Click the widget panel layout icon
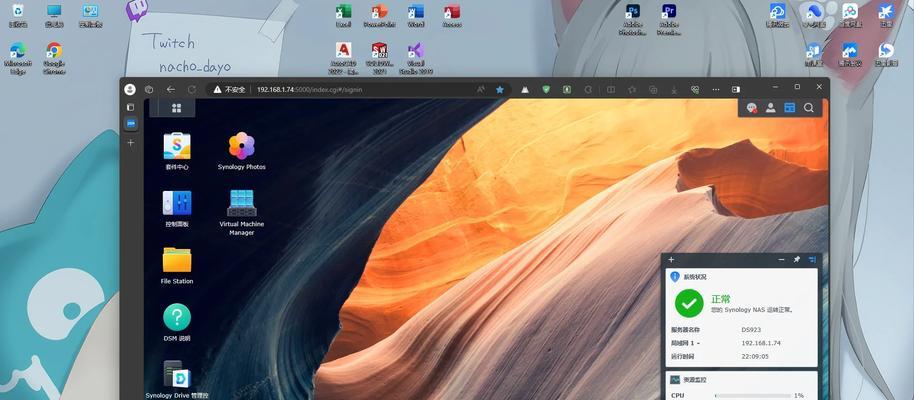The width and height of the screenshot is (914, 400). (812, 259)
